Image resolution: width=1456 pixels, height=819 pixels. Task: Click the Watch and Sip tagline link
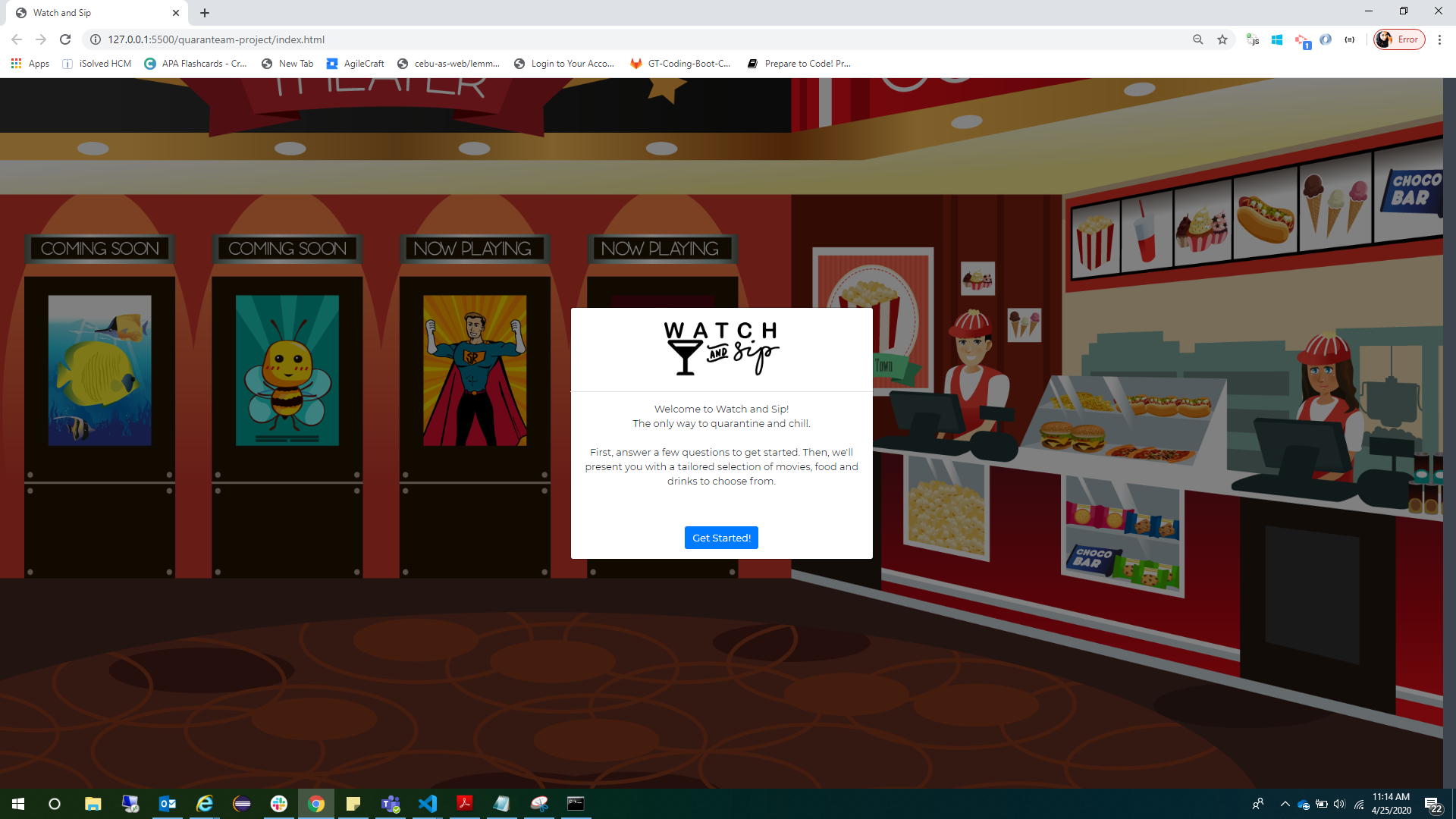pyautogui.click(x=721, y=423)
